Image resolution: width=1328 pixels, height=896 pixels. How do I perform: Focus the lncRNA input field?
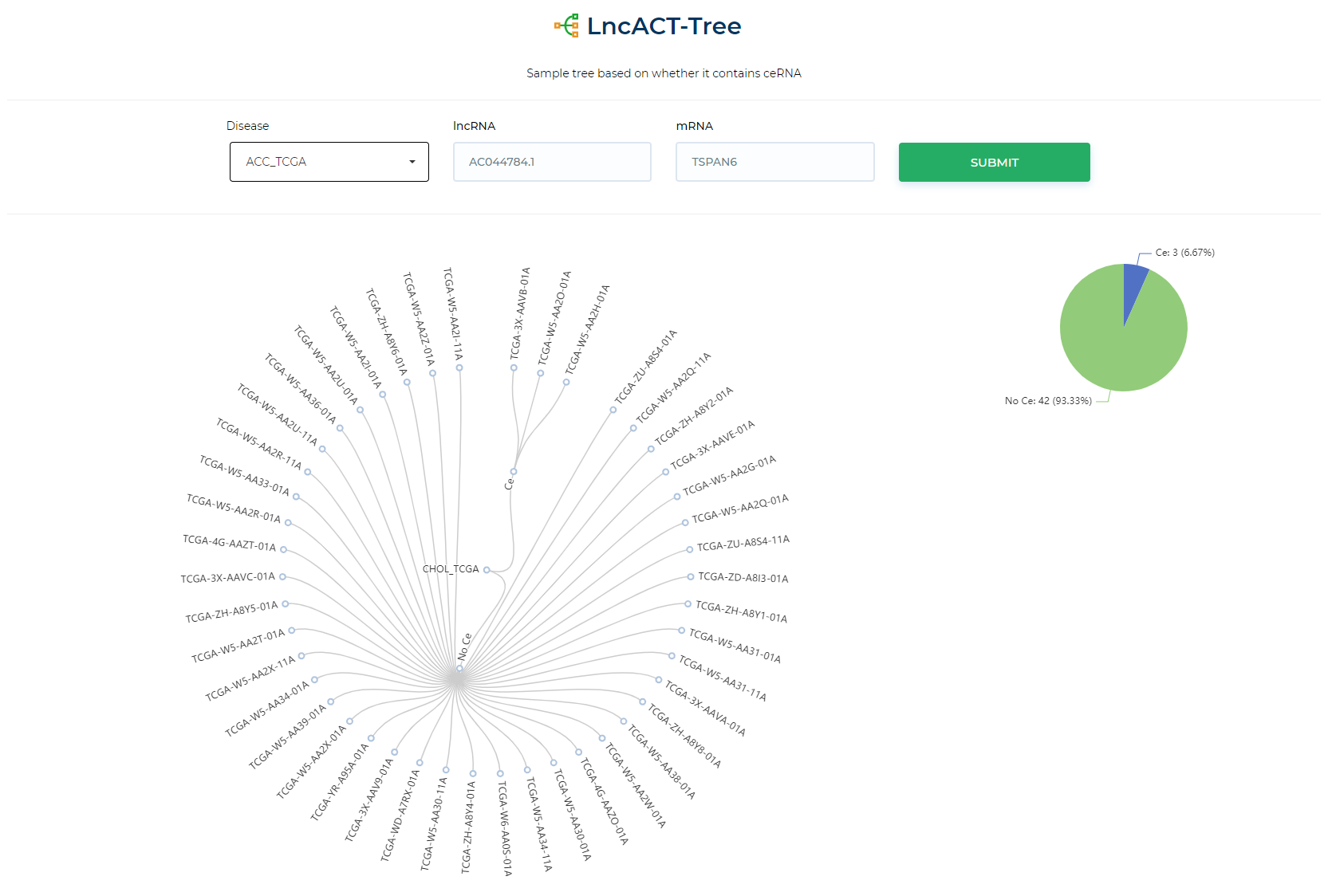[x=552, y=162]
